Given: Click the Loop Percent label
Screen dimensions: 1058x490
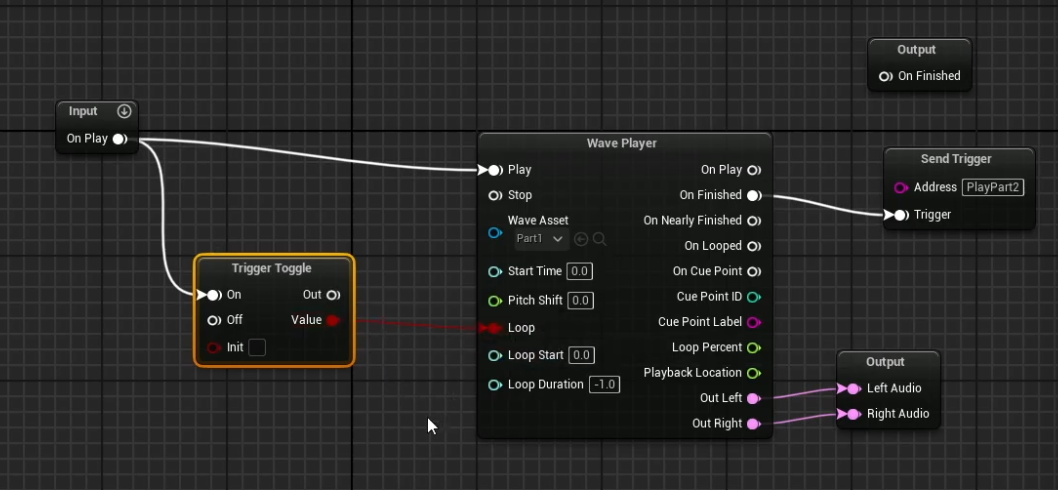Looking at the screenshot, I should tap(706, 348).
